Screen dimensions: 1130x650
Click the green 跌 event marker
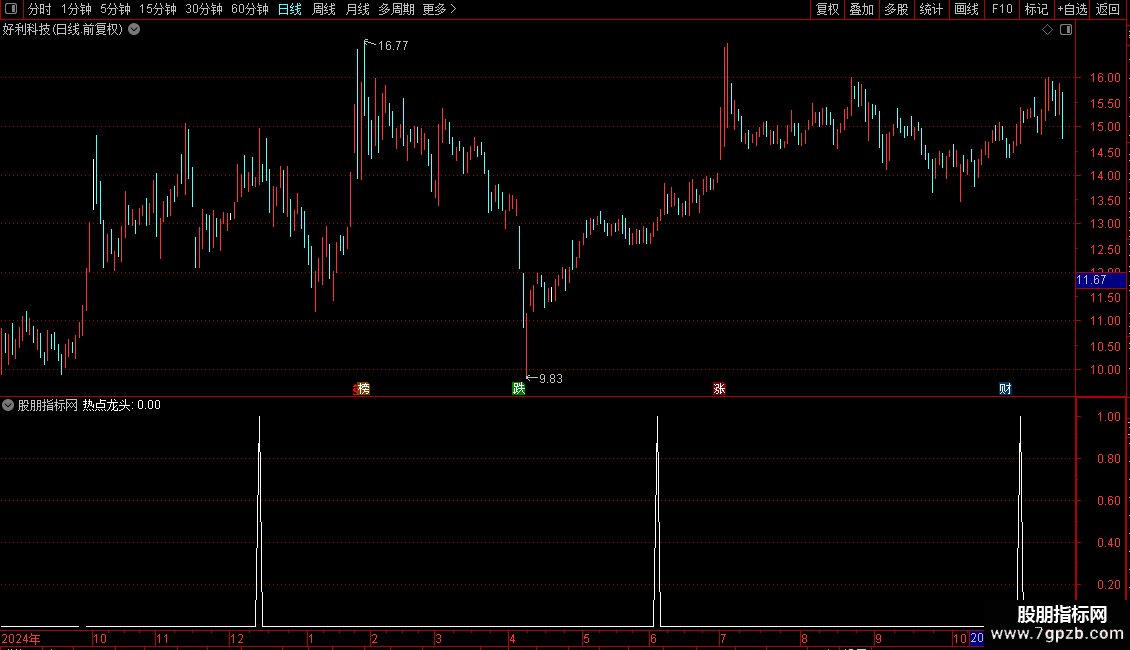coord(518,388)
